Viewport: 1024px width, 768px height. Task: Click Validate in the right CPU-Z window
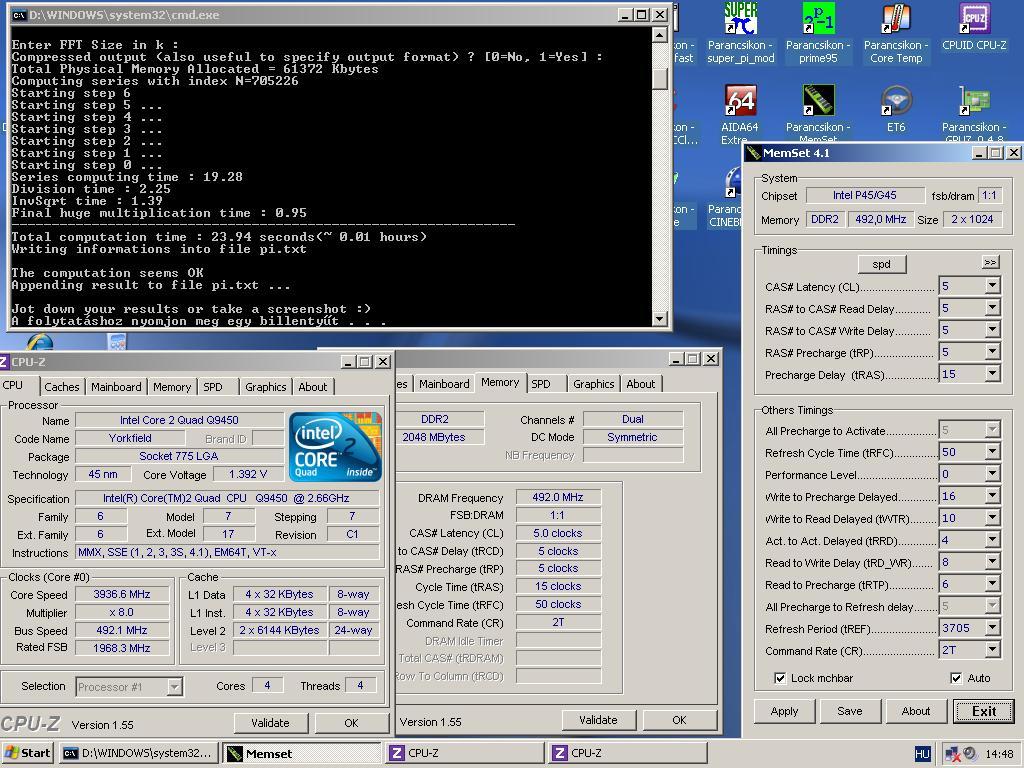(598, 720)
